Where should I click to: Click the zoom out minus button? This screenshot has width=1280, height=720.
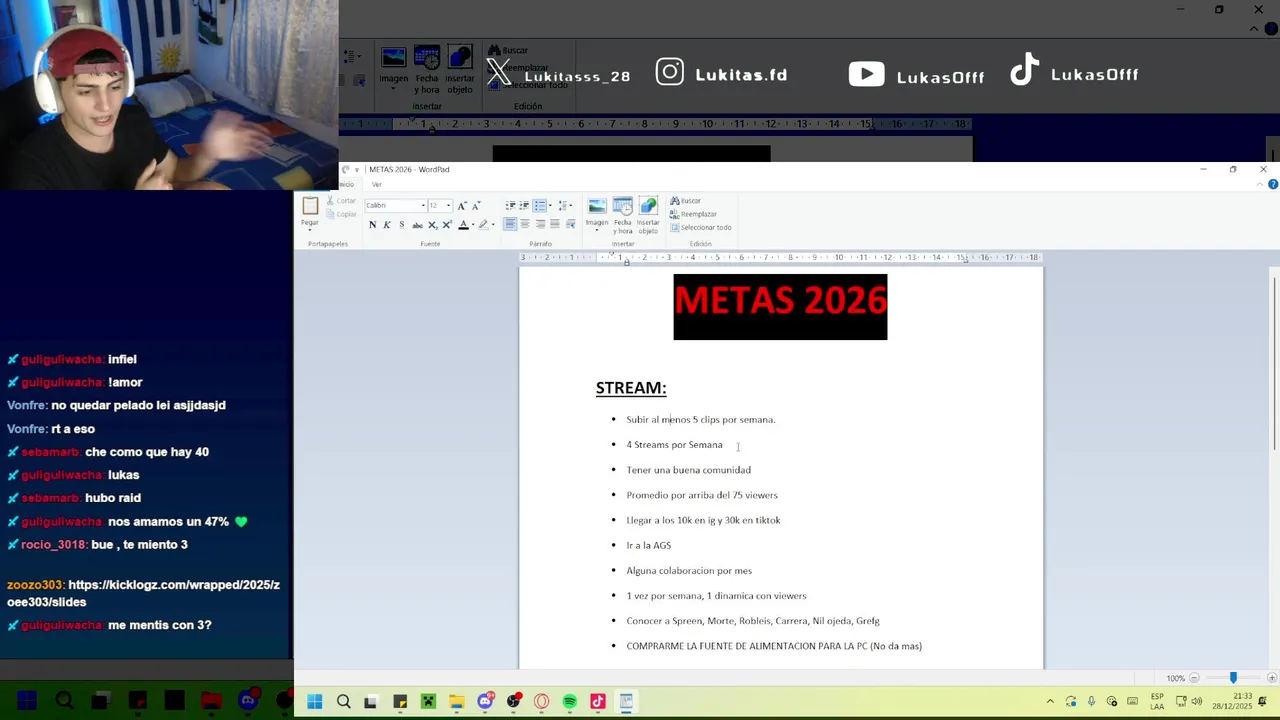[x=1194, y=678]
